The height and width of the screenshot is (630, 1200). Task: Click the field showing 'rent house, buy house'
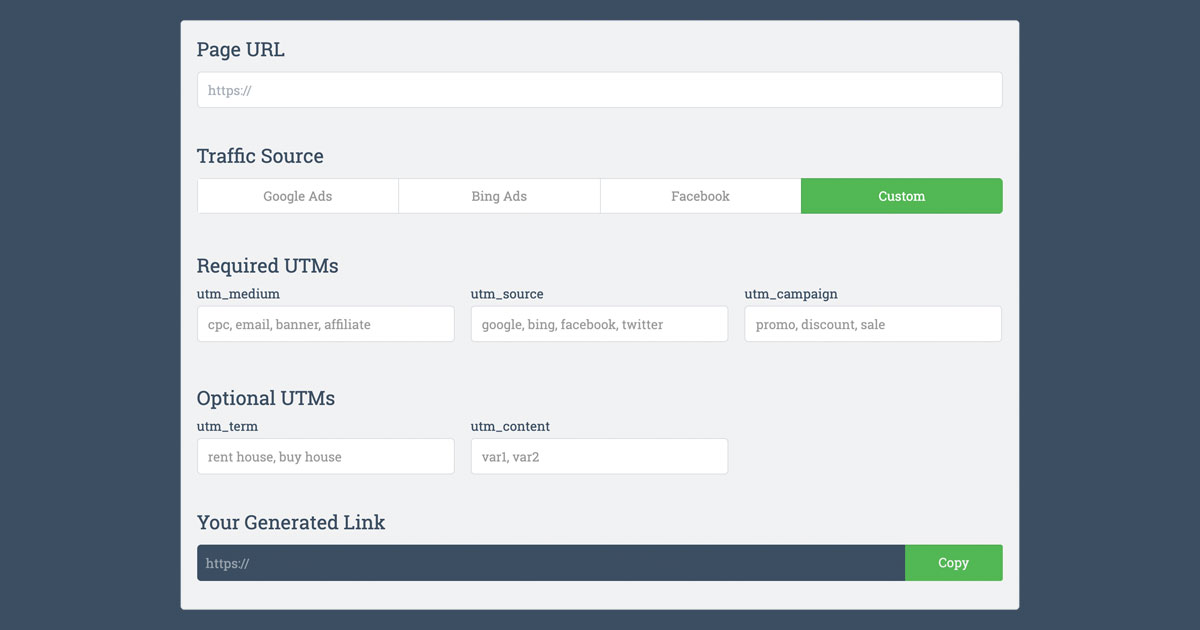coord(325,456)
